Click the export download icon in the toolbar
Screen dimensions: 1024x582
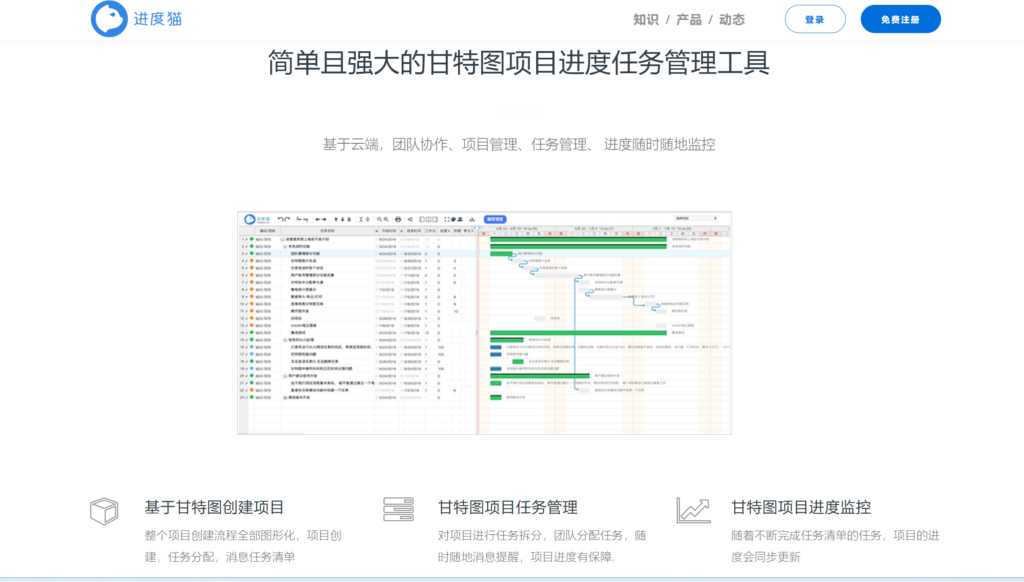[x=473, y=220]
